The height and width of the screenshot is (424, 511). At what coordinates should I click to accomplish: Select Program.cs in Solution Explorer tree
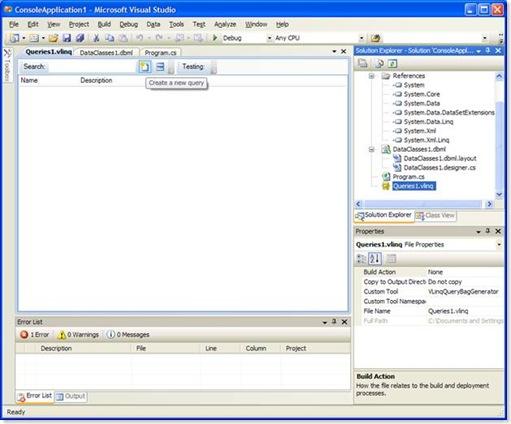(408, 177)
